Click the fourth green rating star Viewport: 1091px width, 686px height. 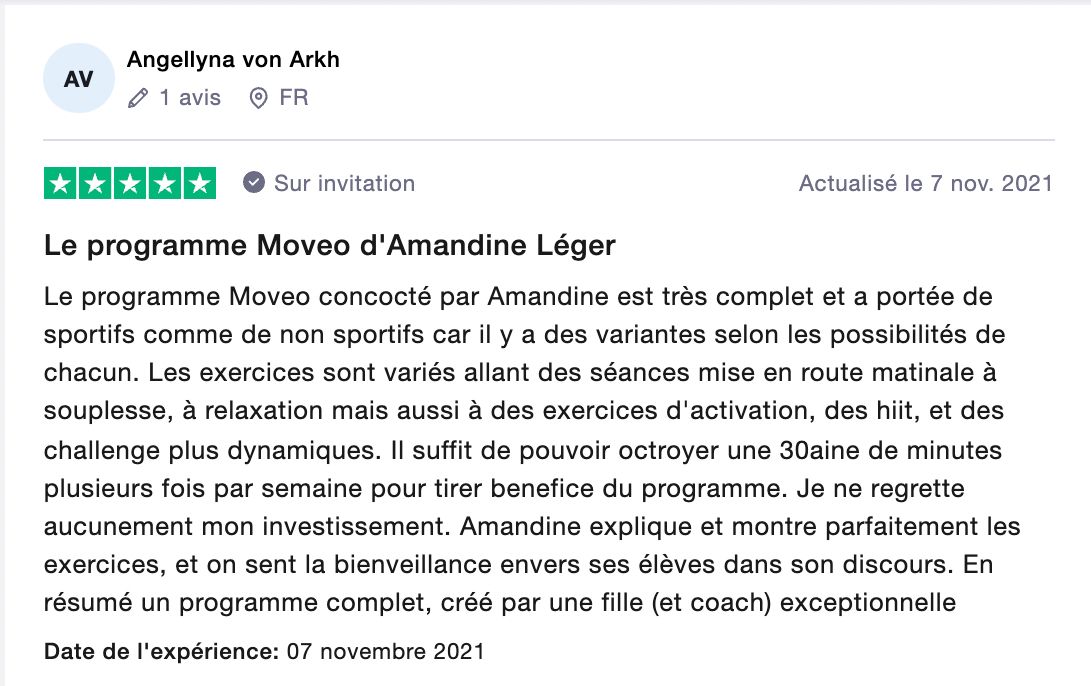tap(165, 184)
